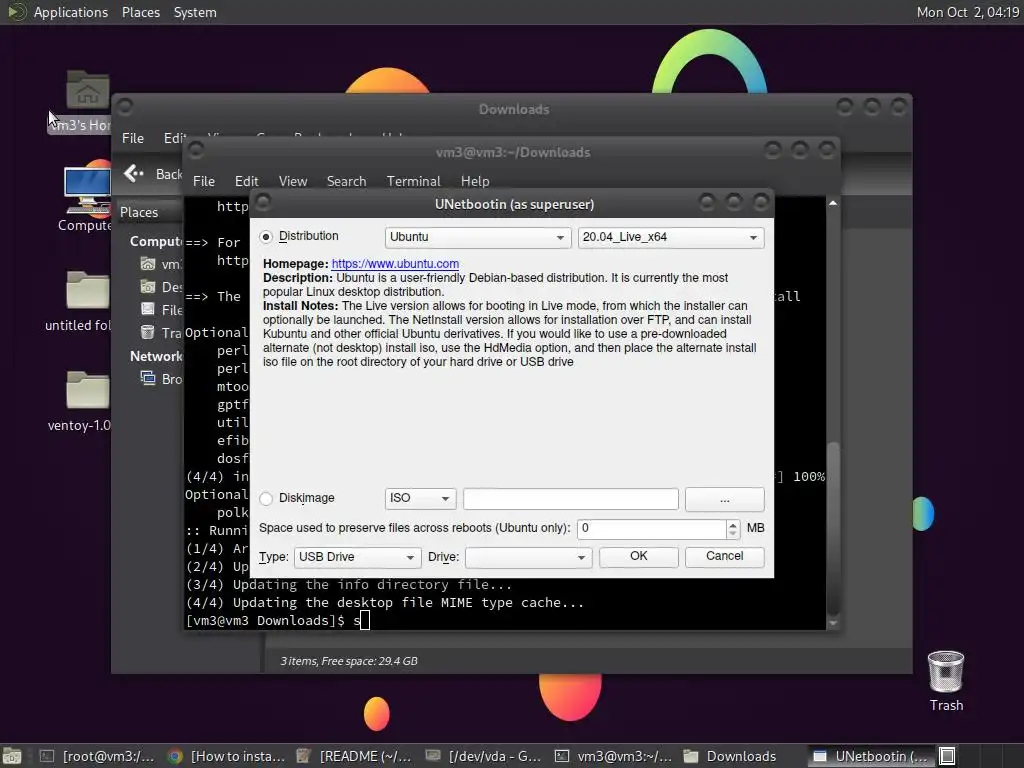The width and height of the screenshot is (1024, 768).
Task: Increase persistent space with the up stepper arrow
Action: pyautogui.click(x=733, y=524)
